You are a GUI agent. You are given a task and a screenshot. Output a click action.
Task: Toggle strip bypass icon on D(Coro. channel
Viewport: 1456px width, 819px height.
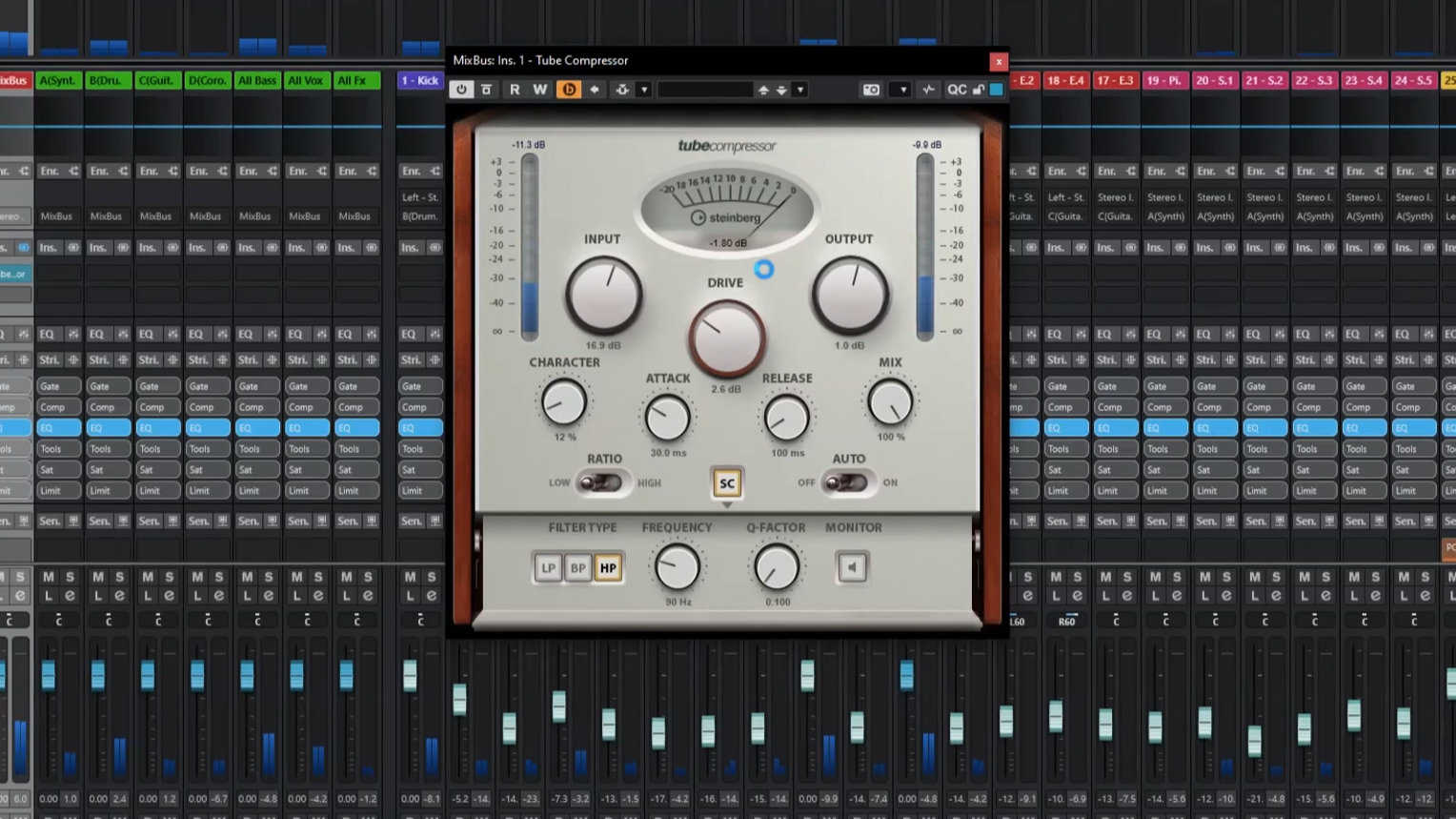(222, 360)
